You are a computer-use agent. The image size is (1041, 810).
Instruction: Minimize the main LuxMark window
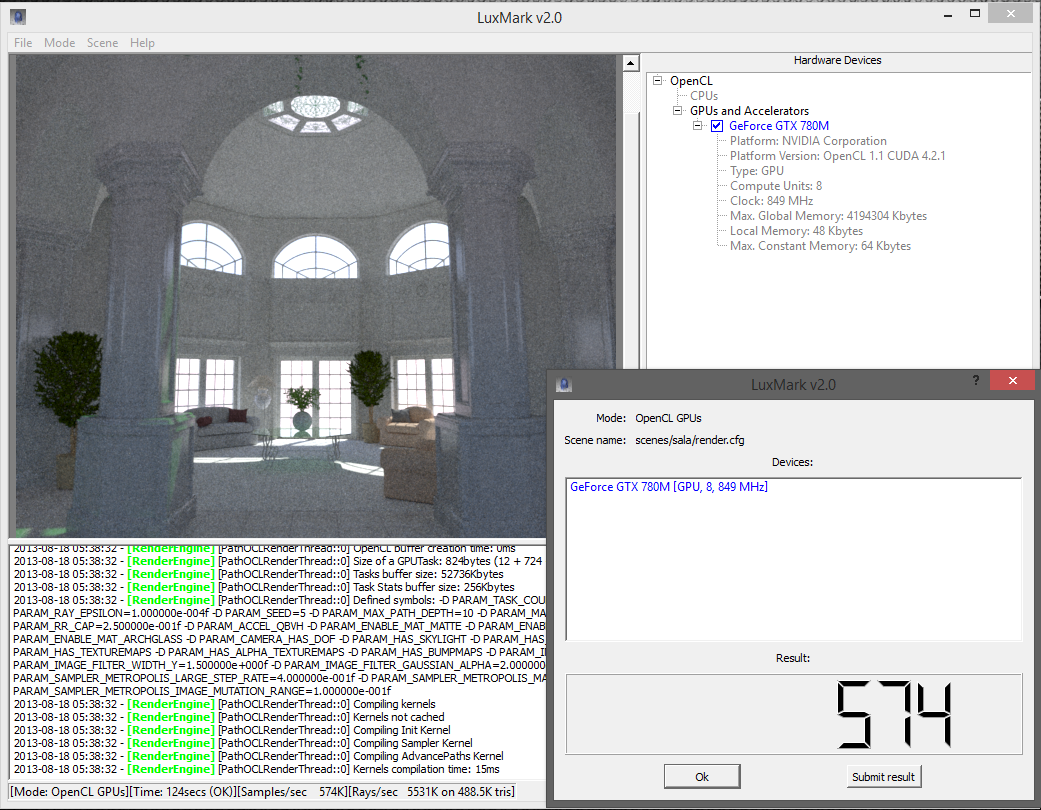[948, 15]
